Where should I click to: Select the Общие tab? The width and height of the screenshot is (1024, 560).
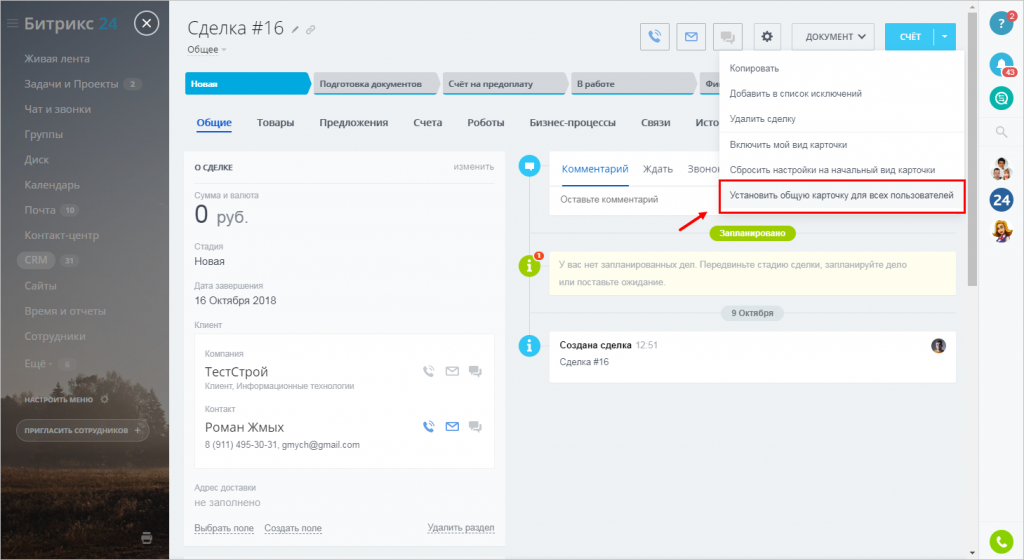[x=214, y=123]
